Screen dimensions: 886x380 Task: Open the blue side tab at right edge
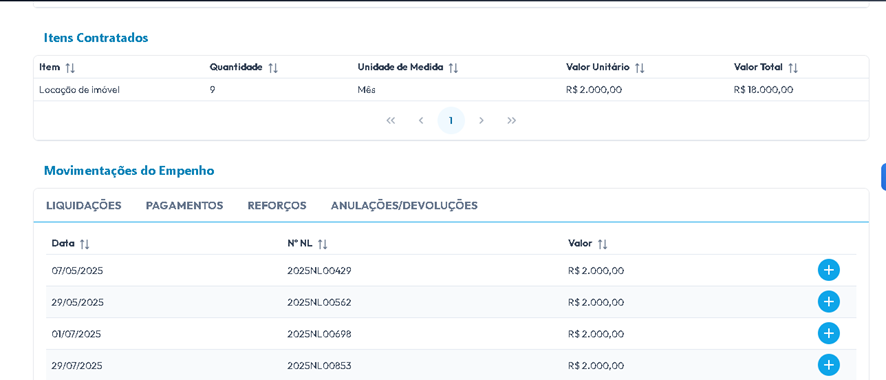click(x=883, y=178)
